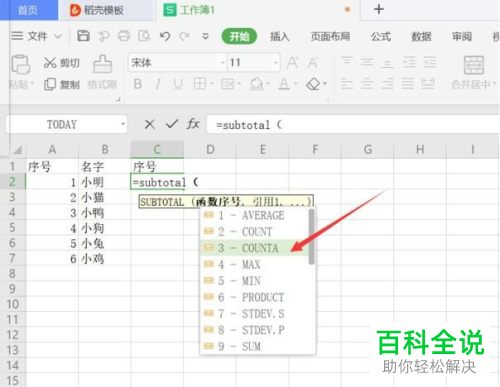Image resolution: width=500 pixels, height=387 pixels.
Task: Align text right horizontally
Action: pos(387,83)
